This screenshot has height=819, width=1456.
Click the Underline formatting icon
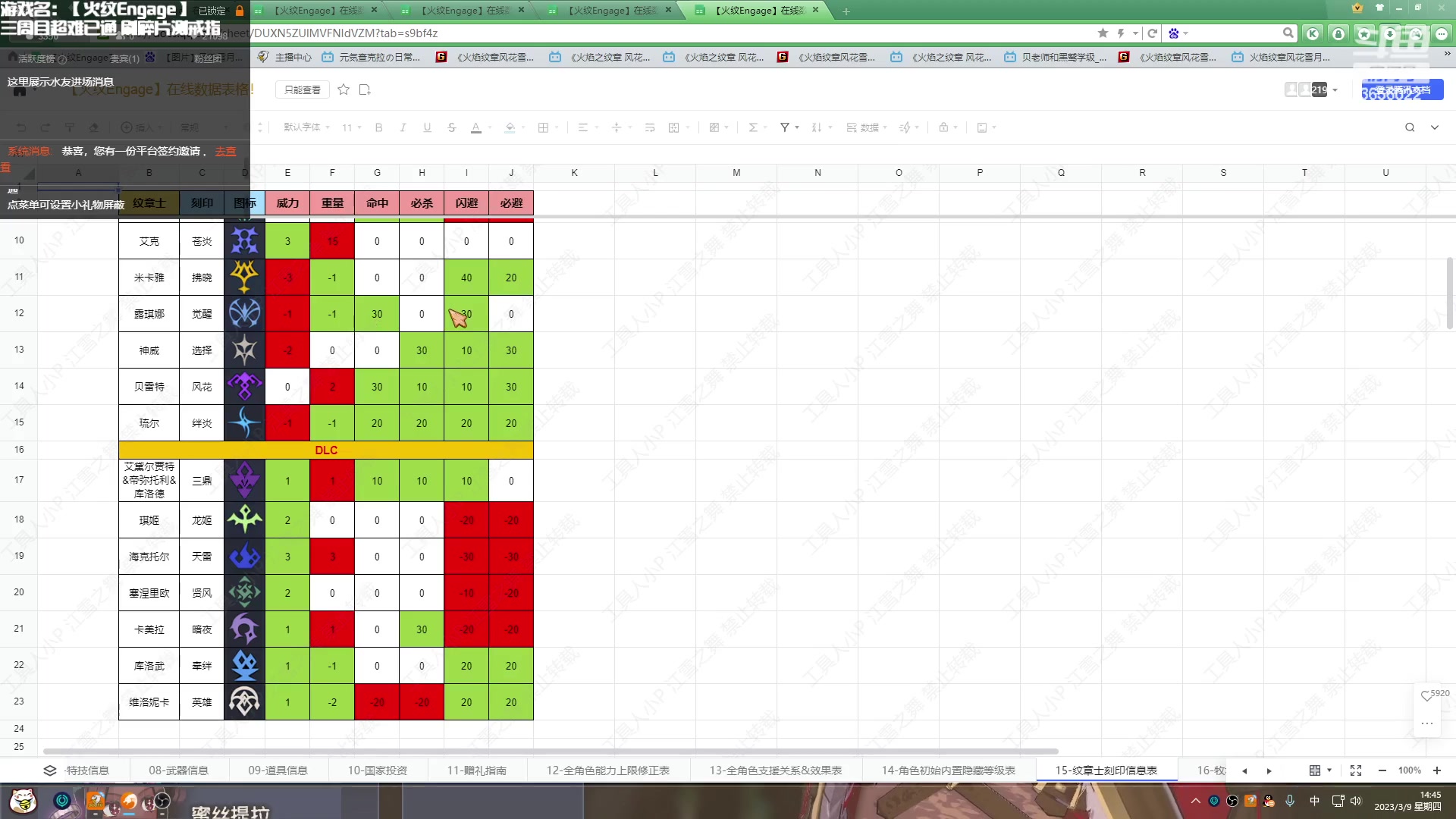pos(427,127)
